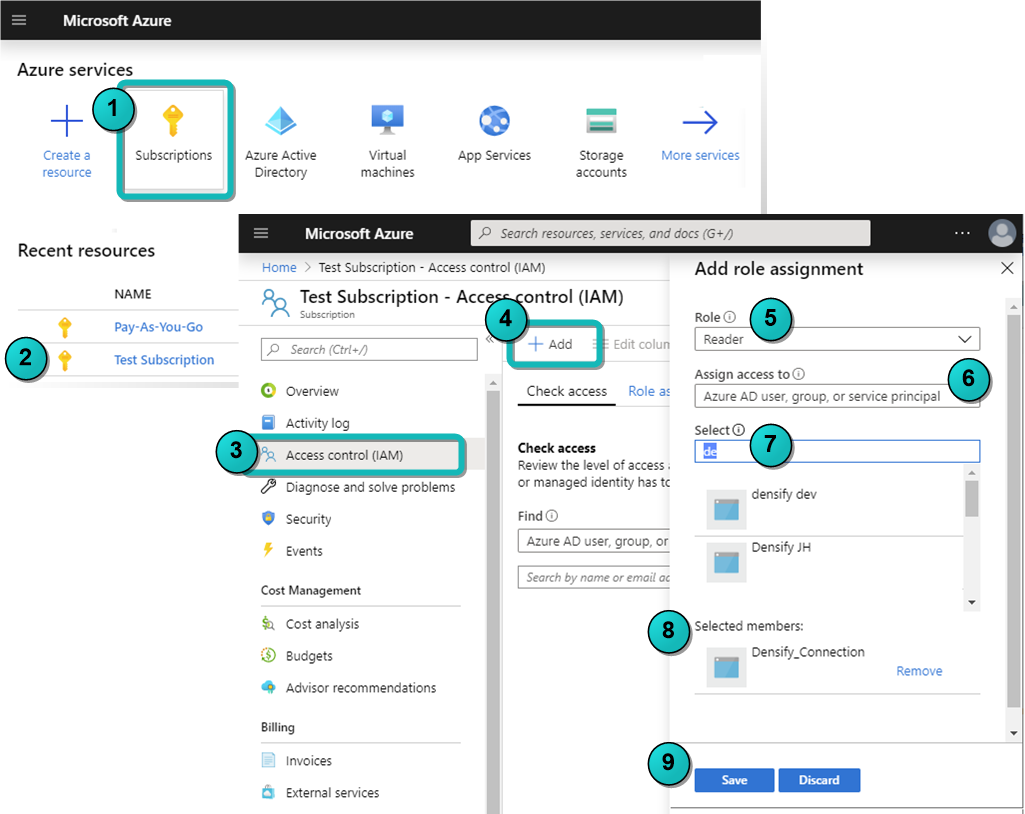
Task: Click the Densify_Connection member thumbnail
Action: coord(726,668)
